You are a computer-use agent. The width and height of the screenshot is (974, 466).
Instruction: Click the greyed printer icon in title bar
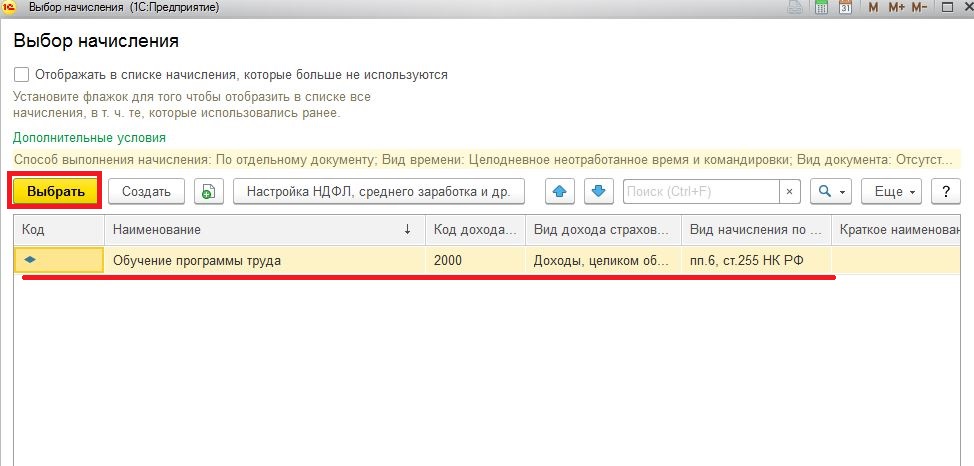pos(794,7)
